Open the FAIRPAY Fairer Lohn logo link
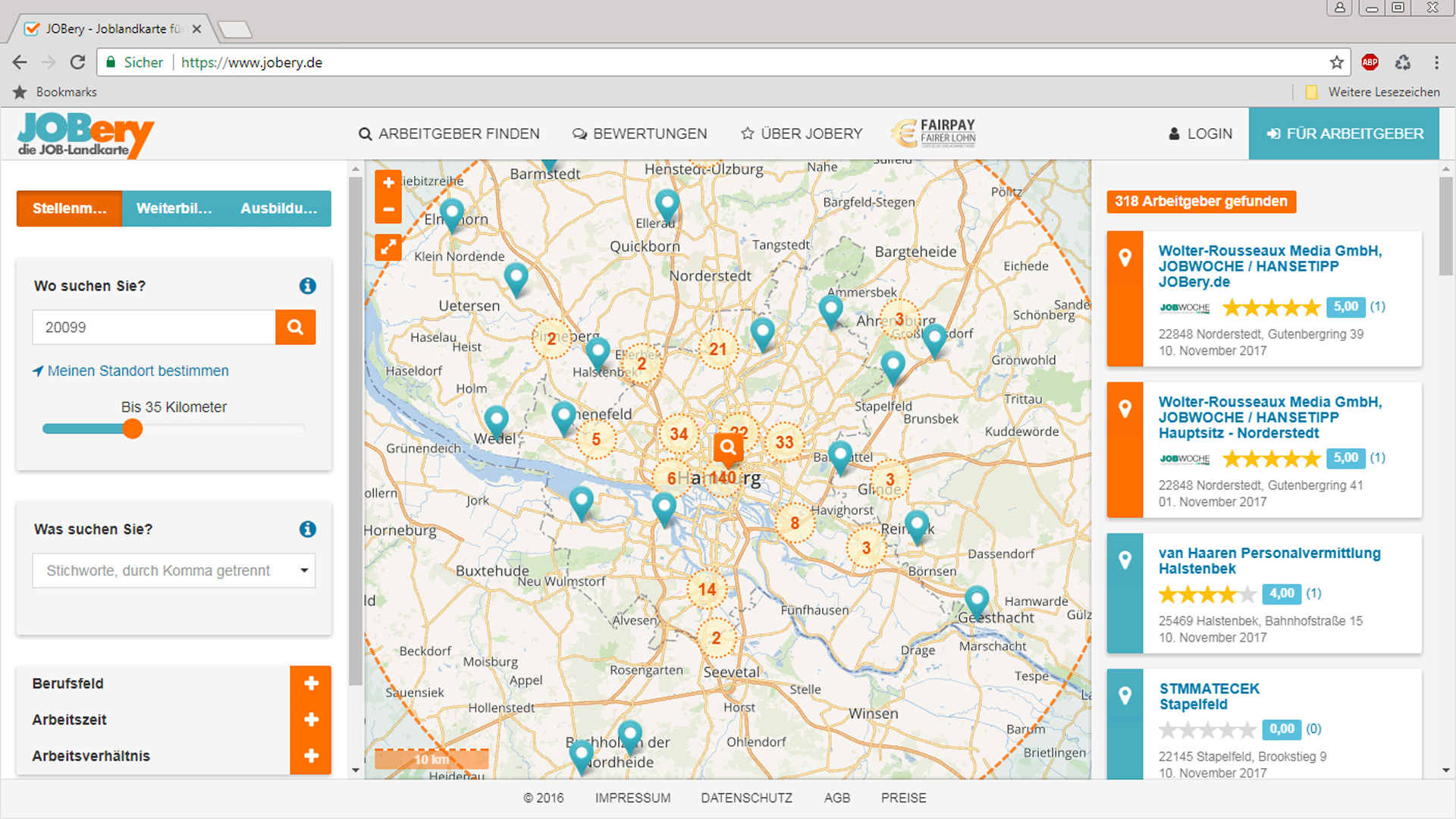The height and width of the screenshot is (819, 1456). [934, 133]
